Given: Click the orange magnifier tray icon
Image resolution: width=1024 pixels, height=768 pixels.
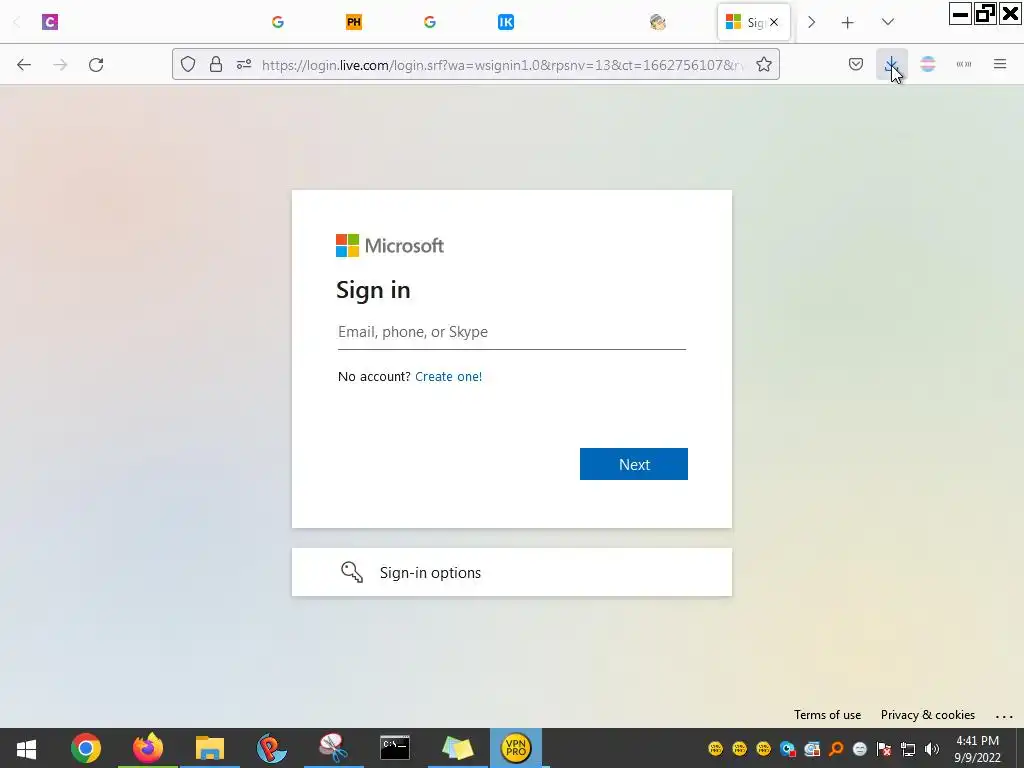Looking at the screenshot, I should 836,749.
